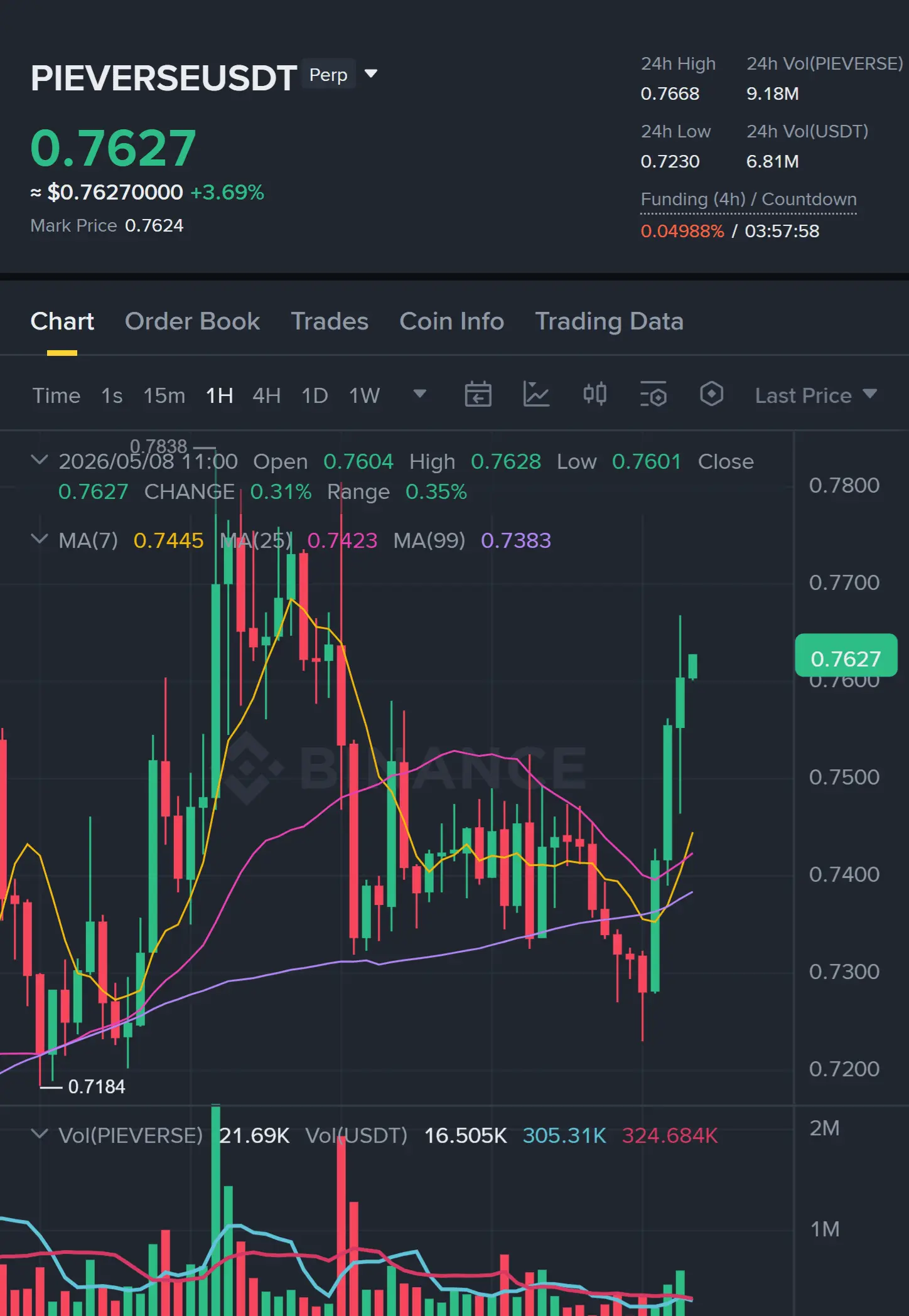Screen dimensions: 909x1316
Task: Switch to the Order Book tab
Action: [192, 321]
